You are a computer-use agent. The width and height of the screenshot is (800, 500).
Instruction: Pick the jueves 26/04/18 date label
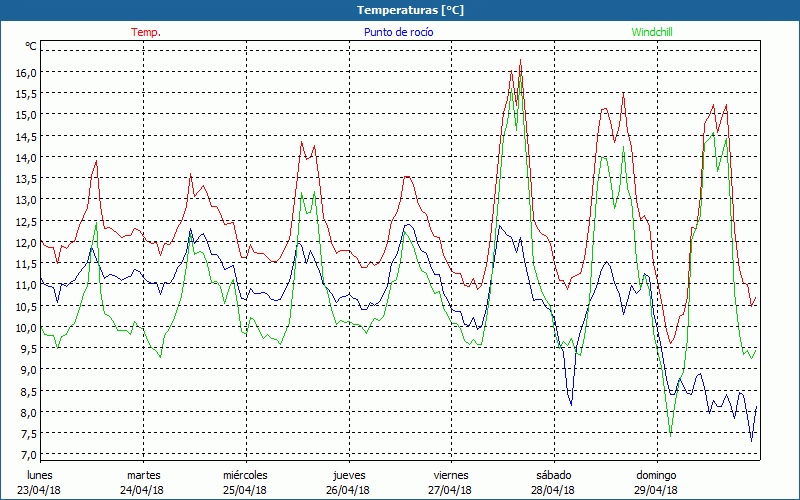click(348, 482)
